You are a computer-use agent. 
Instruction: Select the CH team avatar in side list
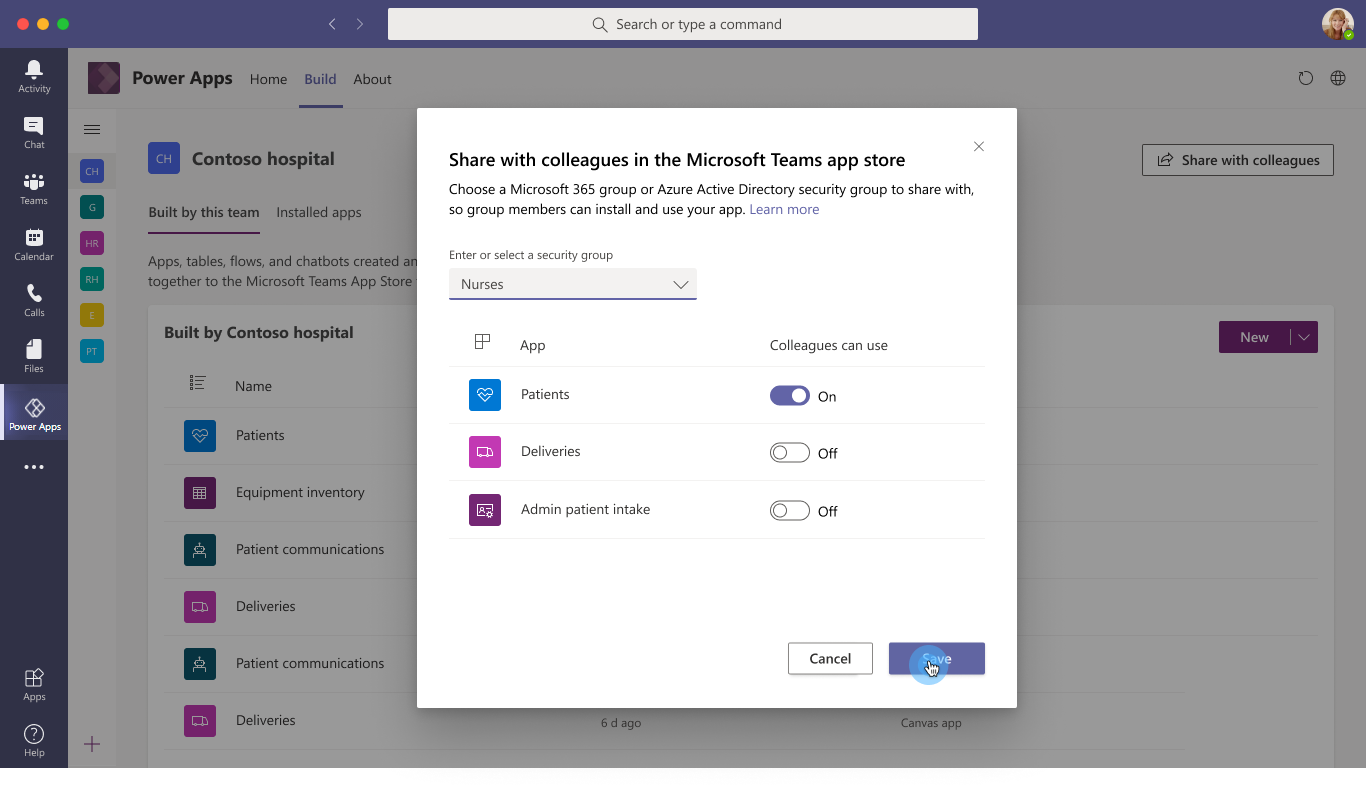92,171
